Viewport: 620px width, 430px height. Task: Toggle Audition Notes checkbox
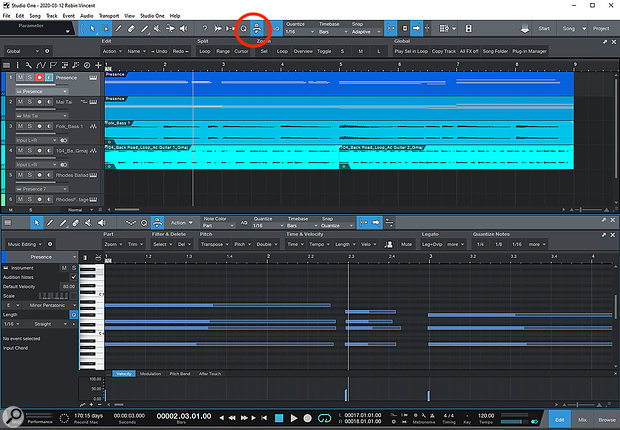[73, 277]
